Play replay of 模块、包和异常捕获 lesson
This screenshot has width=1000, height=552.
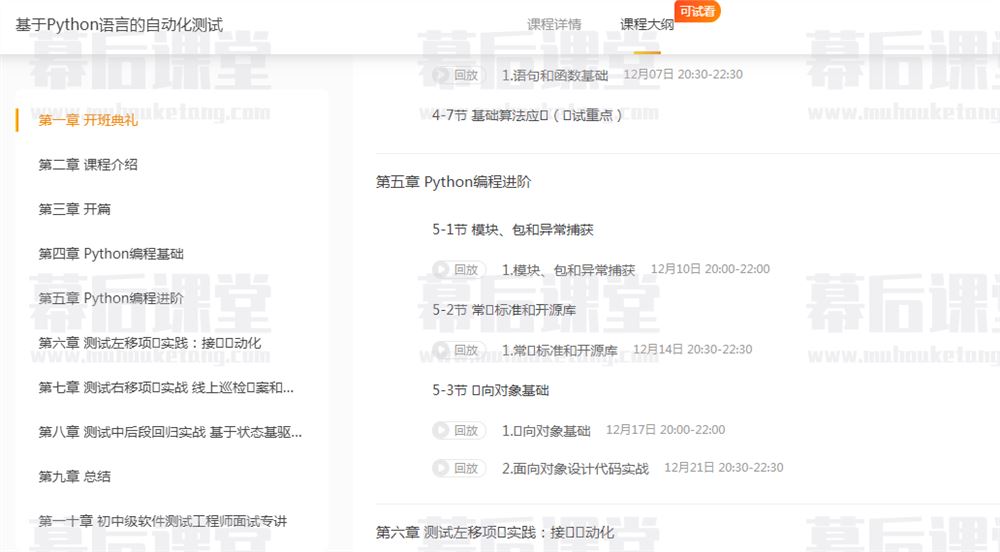458,270
